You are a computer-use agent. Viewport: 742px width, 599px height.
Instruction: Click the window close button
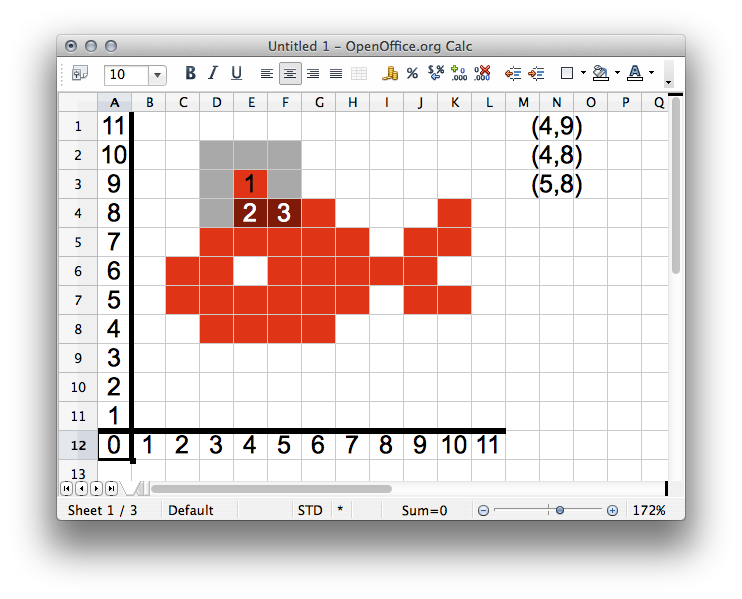(x=71, y=46)
